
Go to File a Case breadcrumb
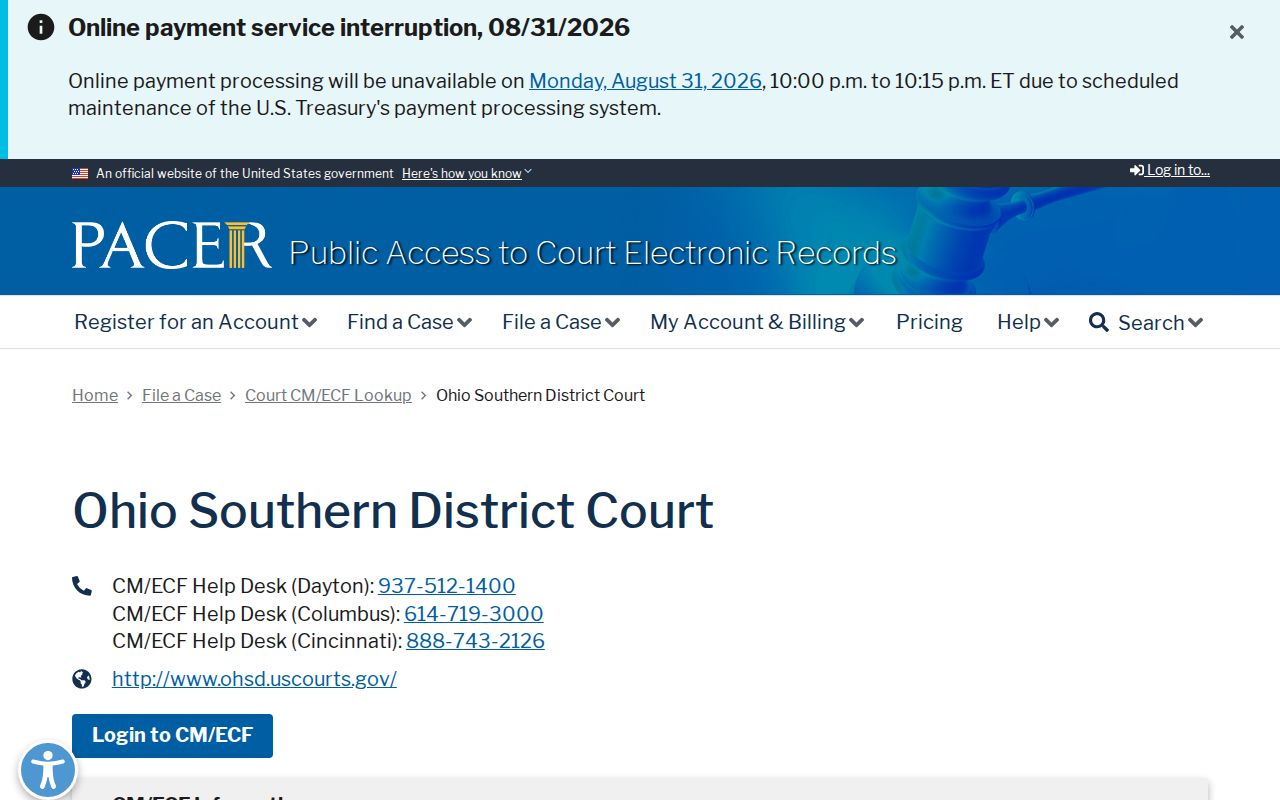click(x=181, y=395)
